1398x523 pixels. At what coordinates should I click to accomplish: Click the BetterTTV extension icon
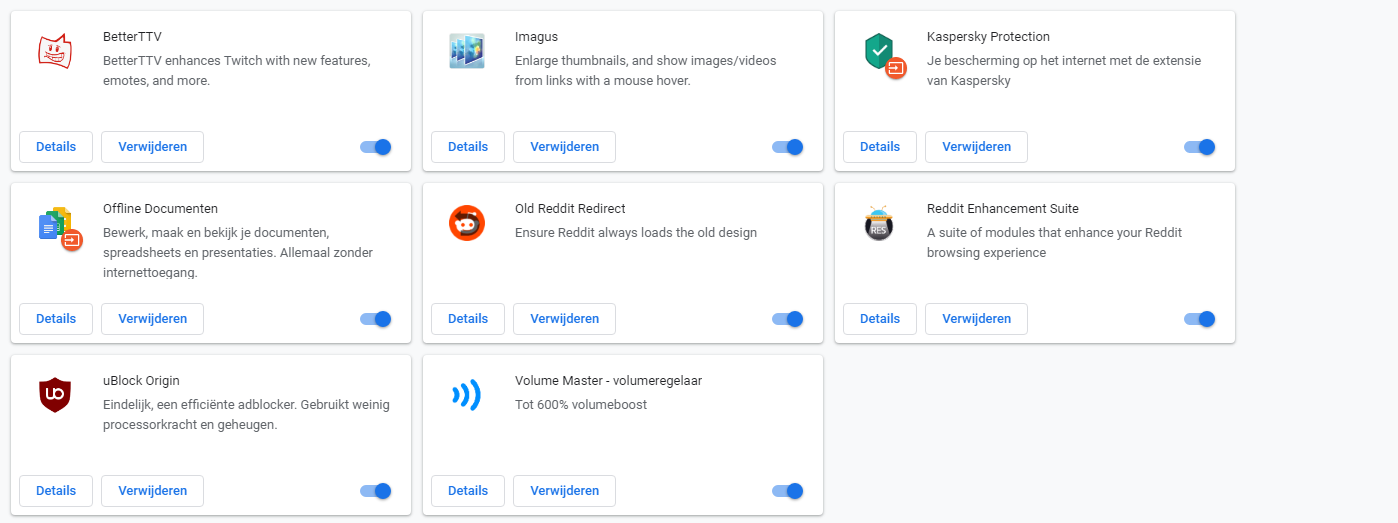(x=55, y=51)
